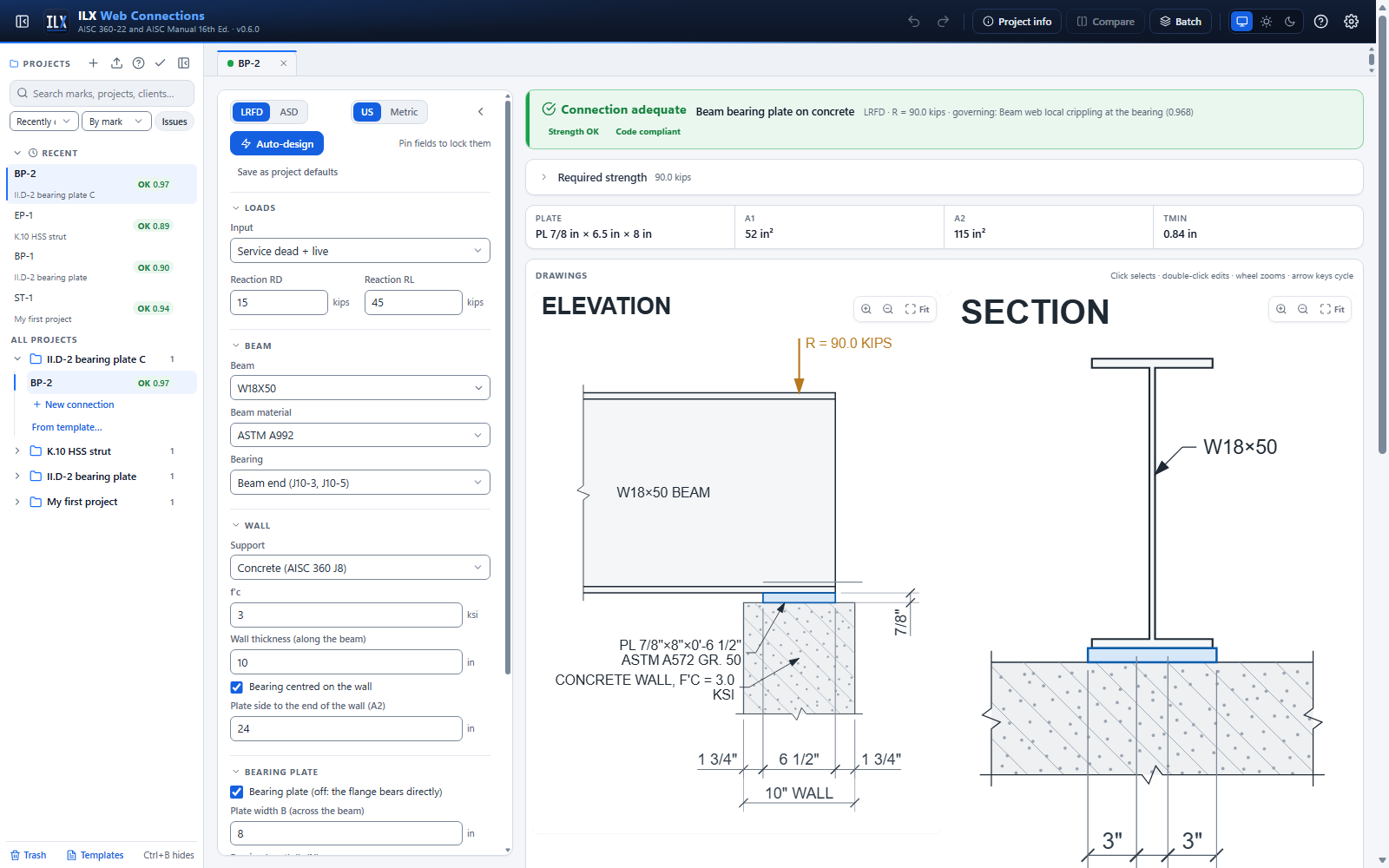Switch units to Metric
The height and width of the screenshot is (868, 1389).
coord(404,112)
